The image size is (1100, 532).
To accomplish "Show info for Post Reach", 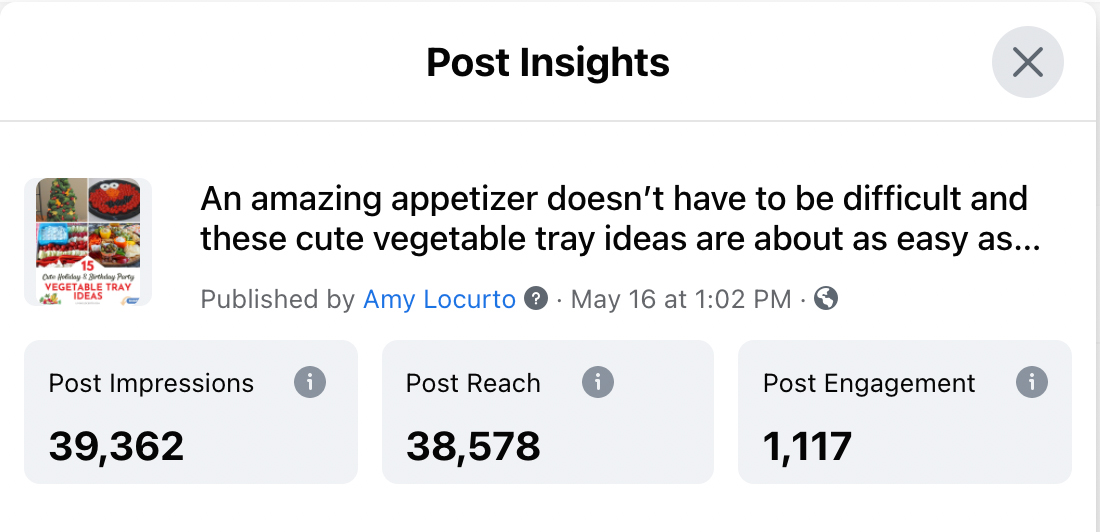I will 598,383.
